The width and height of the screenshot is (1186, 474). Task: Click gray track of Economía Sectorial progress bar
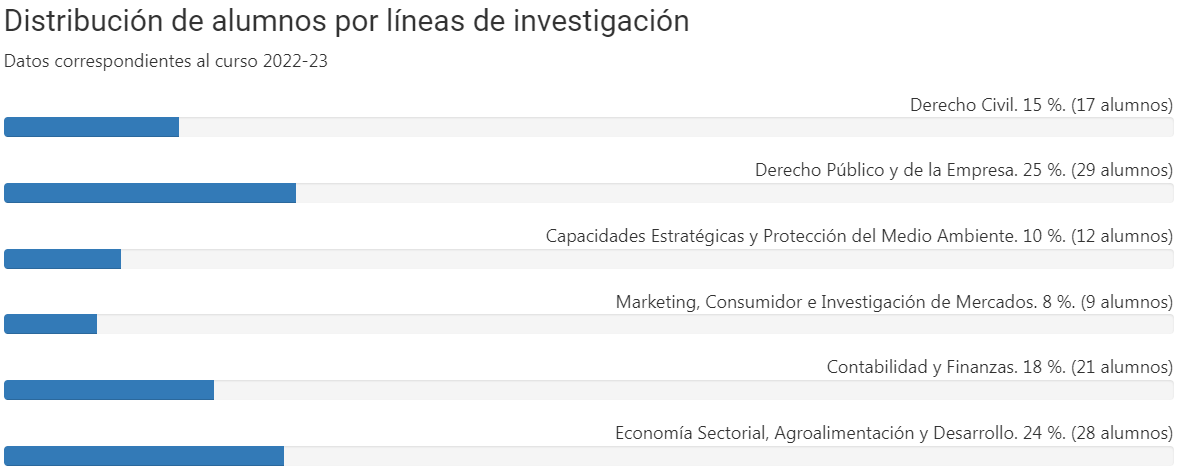coord(728,456)
